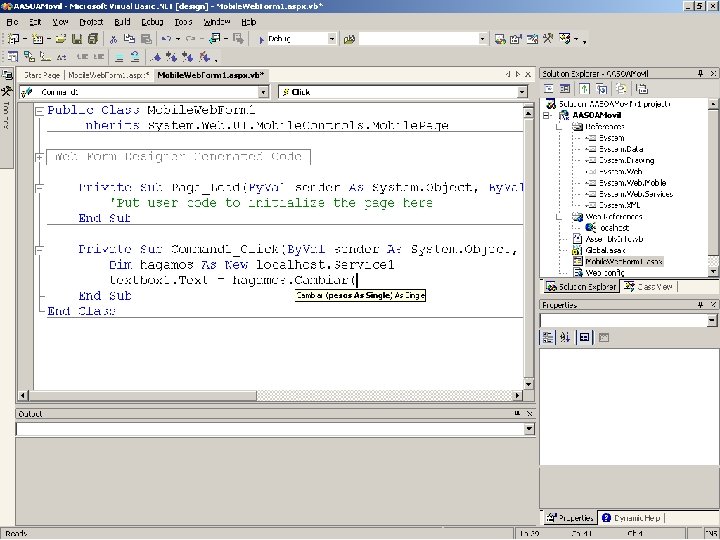Open Toolbox hammer-and-wrench toolbar icon
720x540 pixels.
[x=548, y=39]
